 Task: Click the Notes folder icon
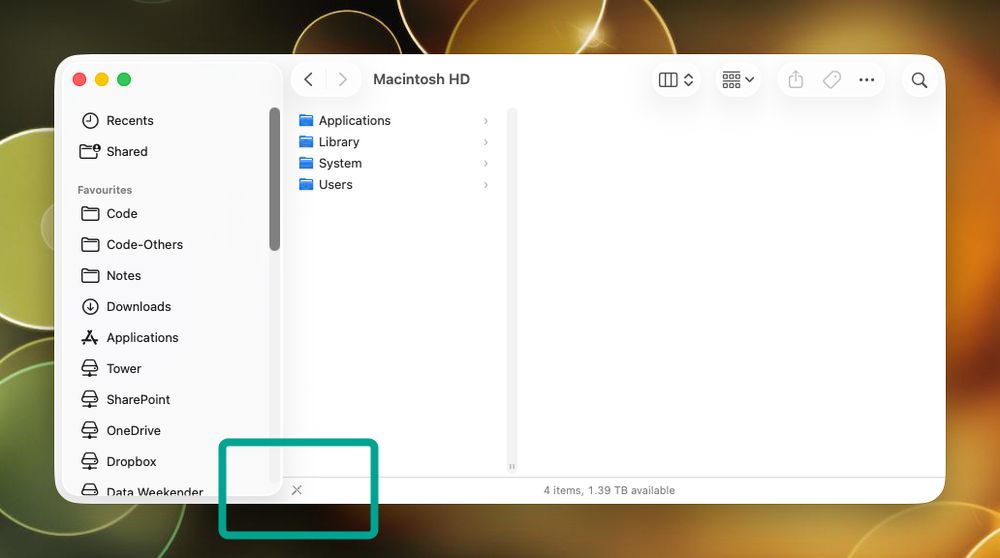(x=90, y=275)
